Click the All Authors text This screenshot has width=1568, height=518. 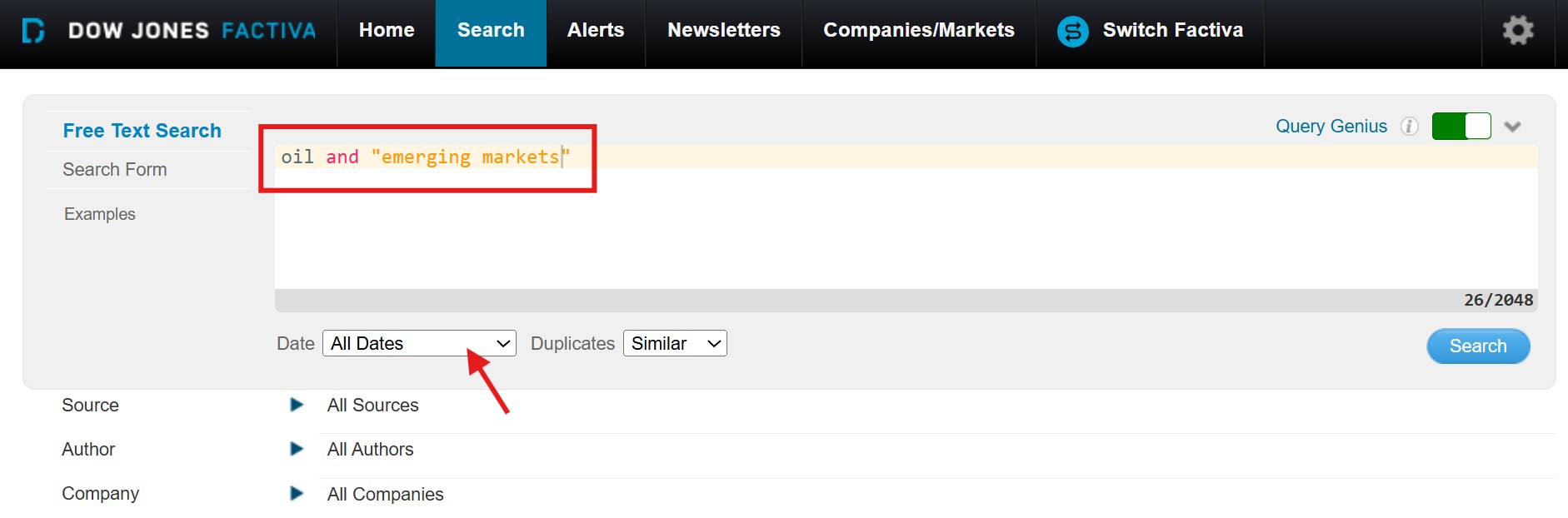click(370, 449)
